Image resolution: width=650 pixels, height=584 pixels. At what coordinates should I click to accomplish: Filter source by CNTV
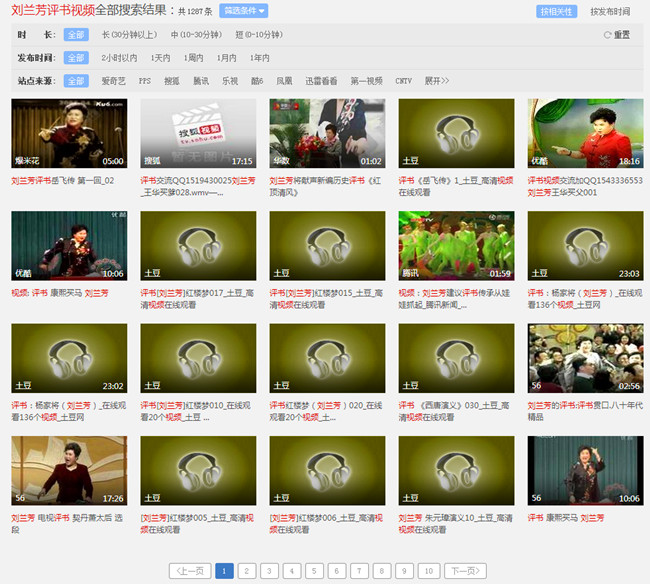click(403, 80)
